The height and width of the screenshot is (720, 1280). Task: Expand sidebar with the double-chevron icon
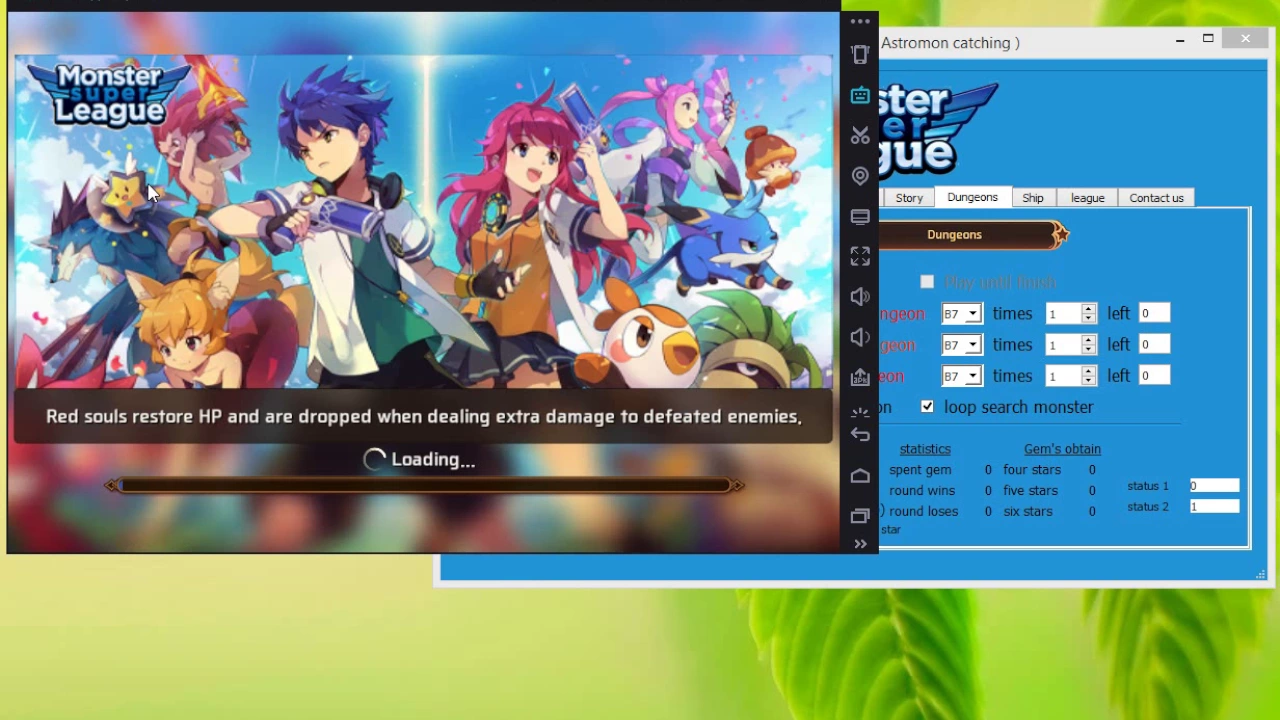[860, 544]
